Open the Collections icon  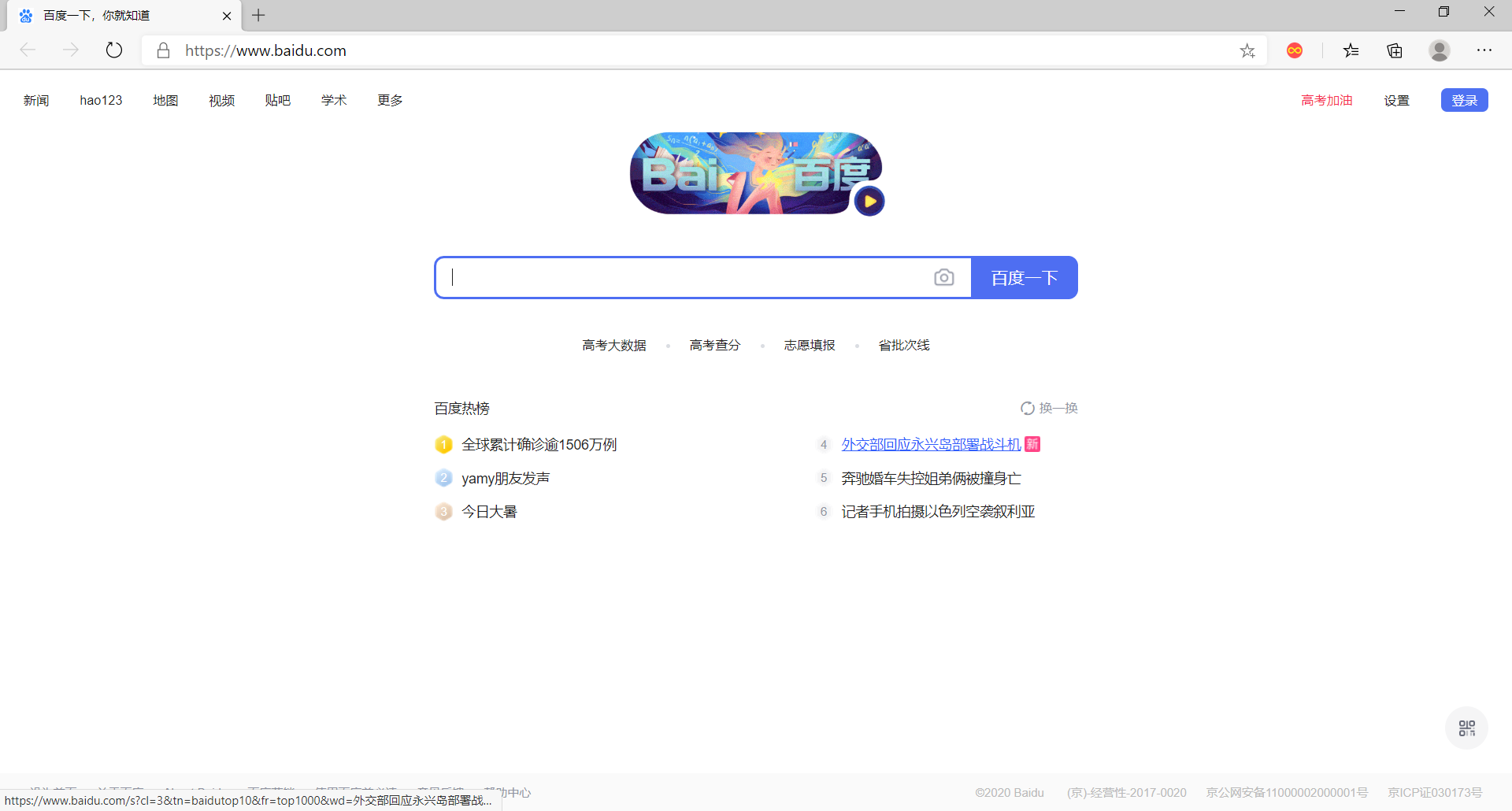[1395, 50]
